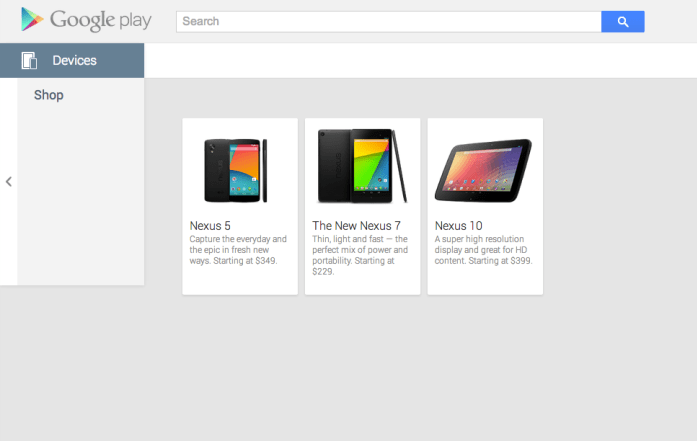Open The New Nexus 7 product image

[x=362, y=166]
